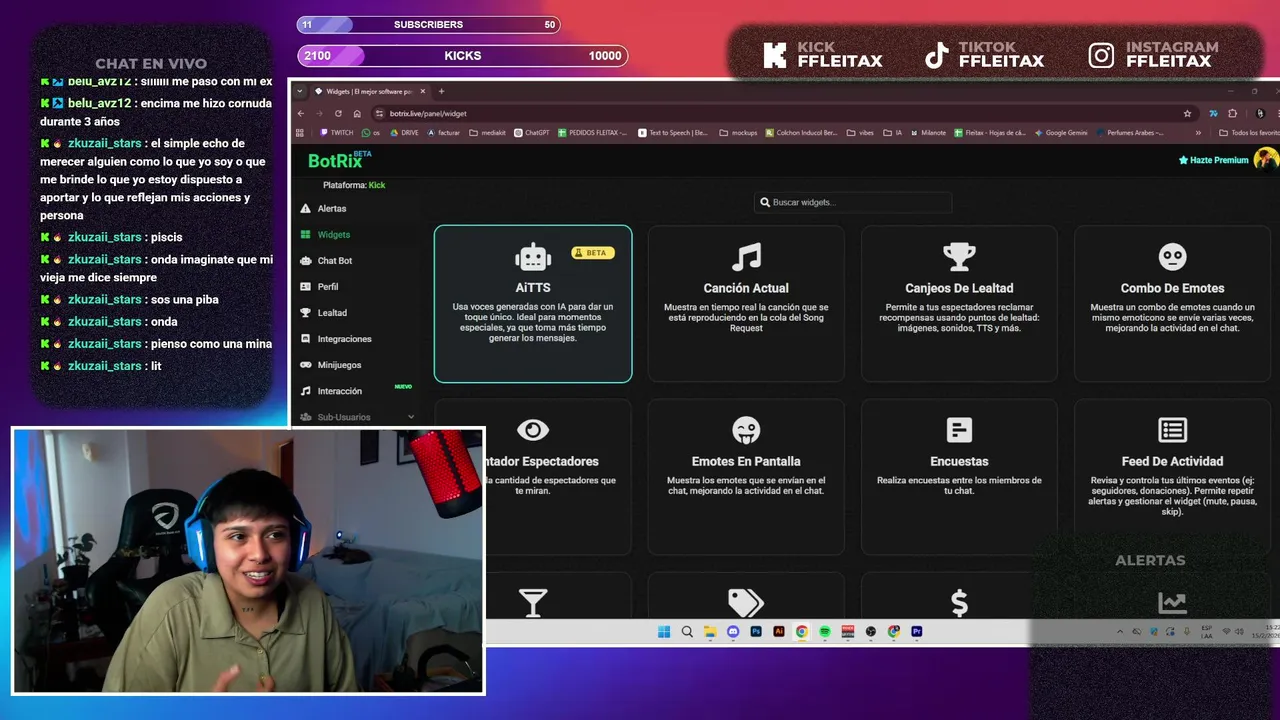Open Photoshop from the taskbar
This screenshot has width=1280, height=720.
click(x=756, y=631)
